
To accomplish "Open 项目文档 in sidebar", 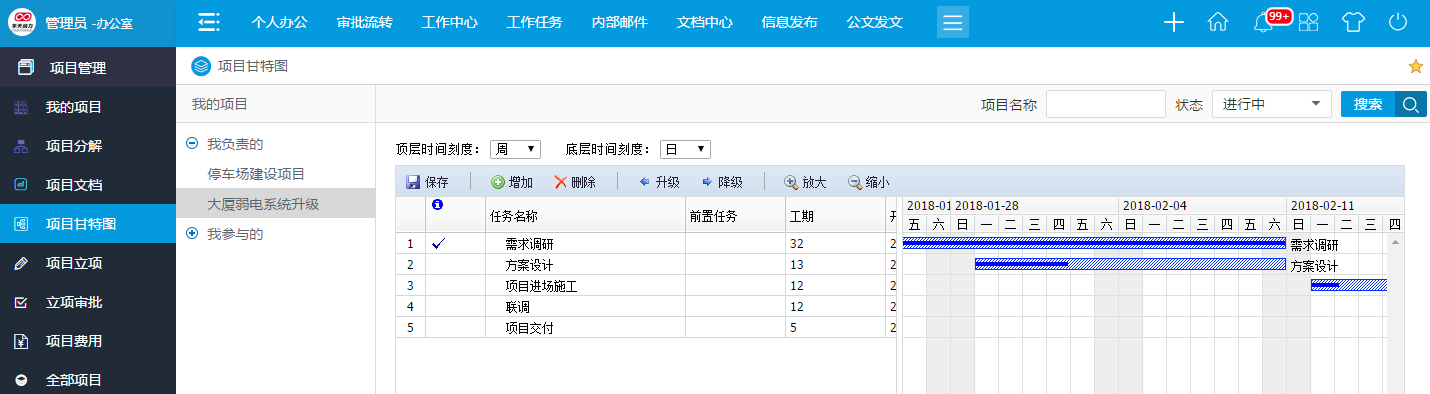I will pyautogui.click(x=88, y=185).
